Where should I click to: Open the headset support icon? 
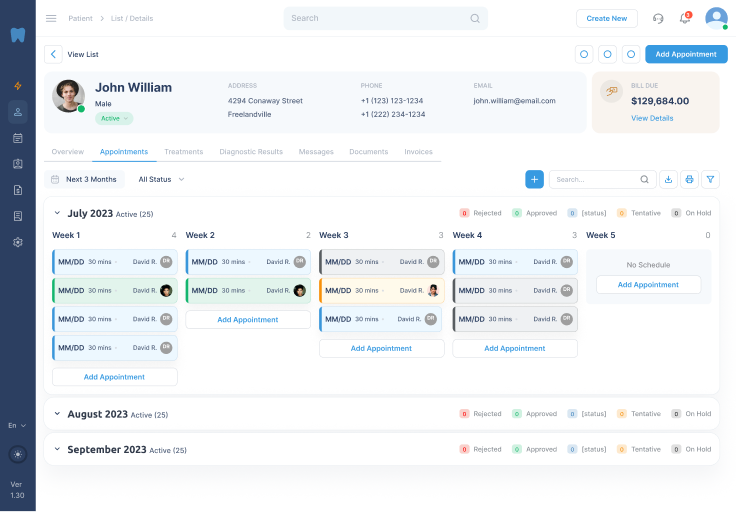(658, 18)
